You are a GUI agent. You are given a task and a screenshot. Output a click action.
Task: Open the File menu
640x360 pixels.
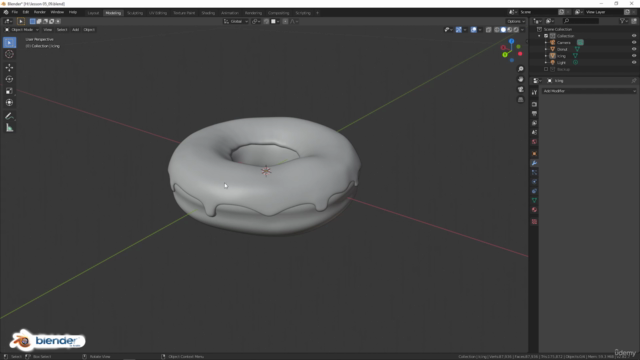tap(15, 13)
